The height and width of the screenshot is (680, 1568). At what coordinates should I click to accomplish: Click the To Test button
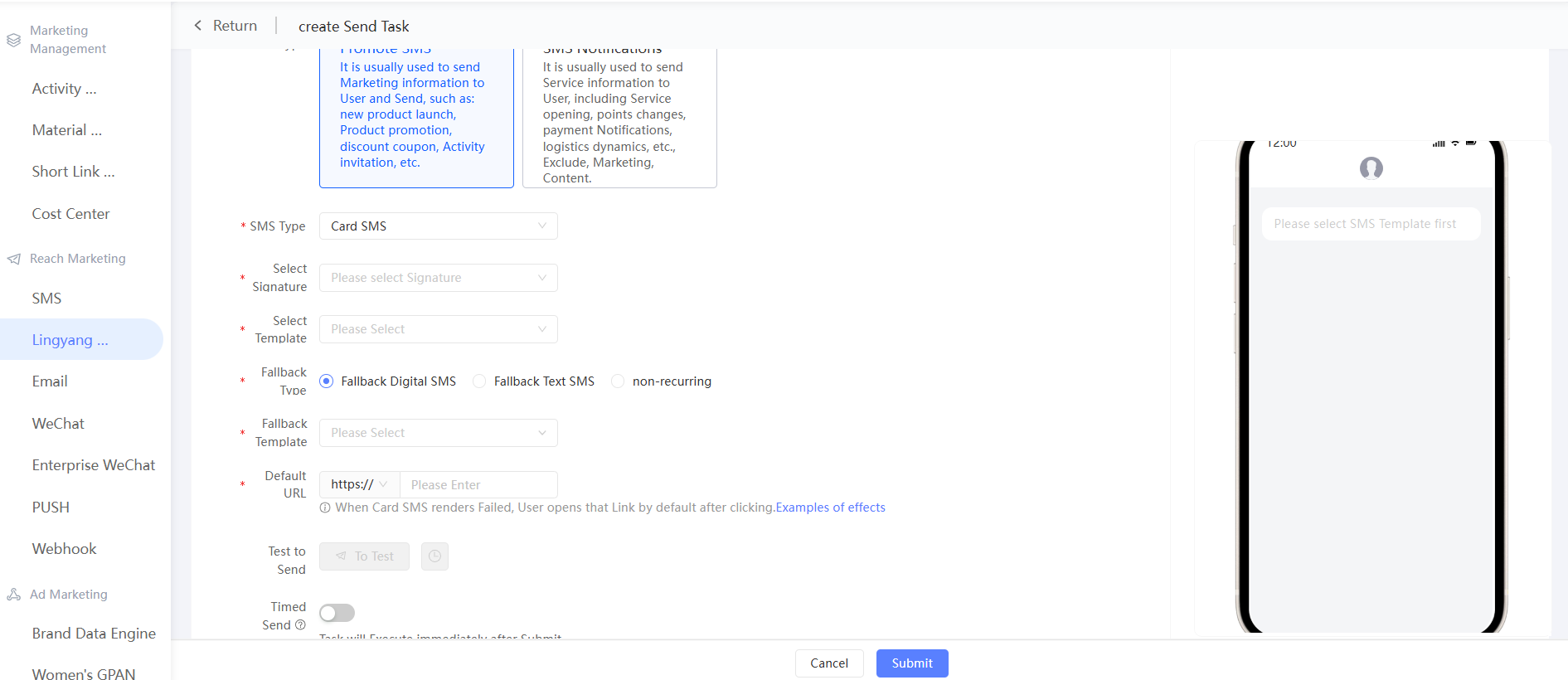pos(364,556)
